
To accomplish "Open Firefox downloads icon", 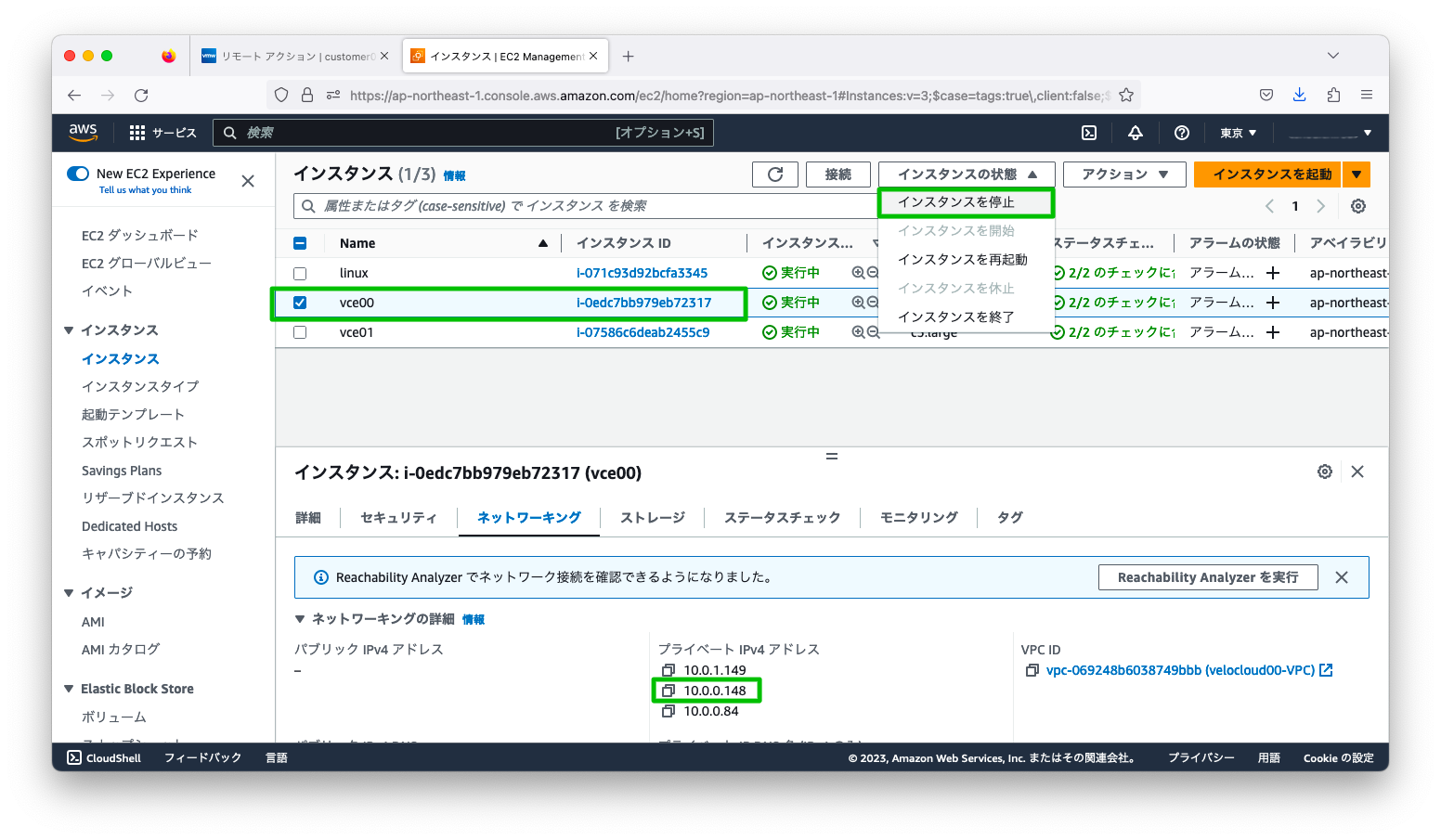I will [x=1300, y=95].
